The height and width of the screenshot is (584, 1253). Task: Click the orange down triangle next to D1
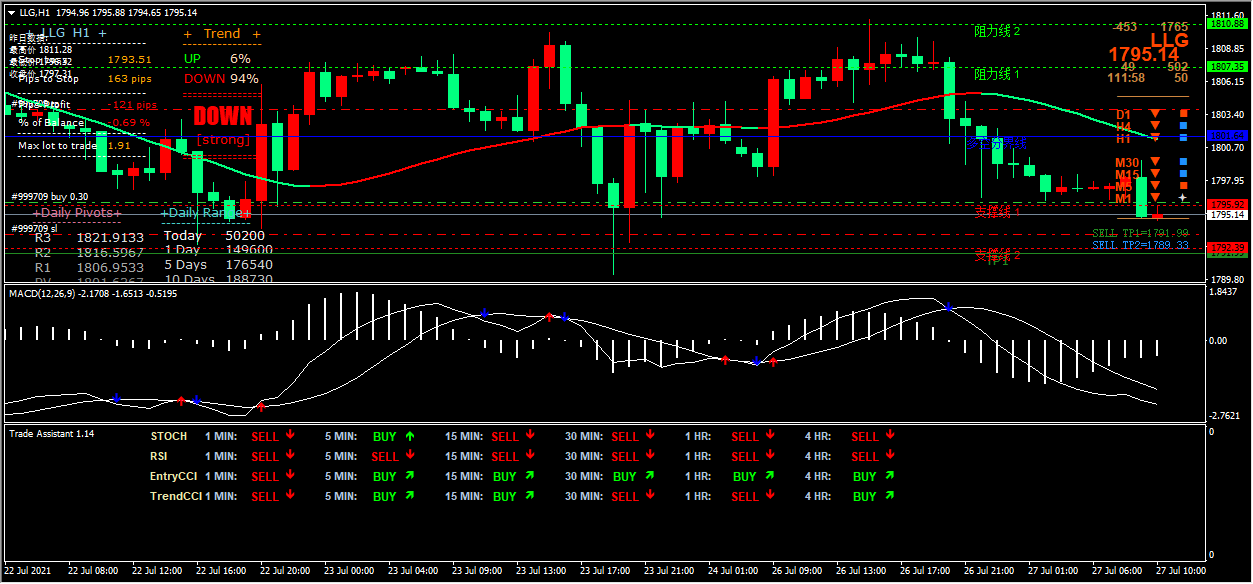point(1154,114)
